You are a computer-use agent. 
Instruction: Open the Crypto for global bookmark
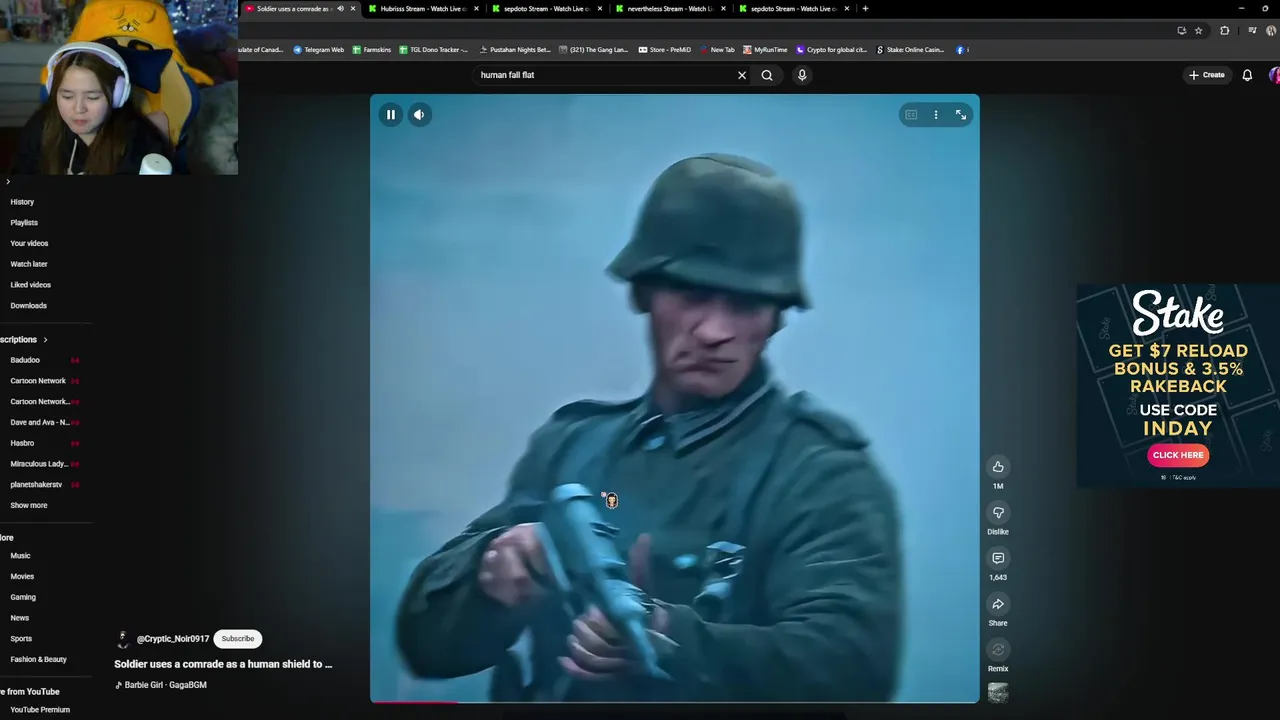pos(831,50)
